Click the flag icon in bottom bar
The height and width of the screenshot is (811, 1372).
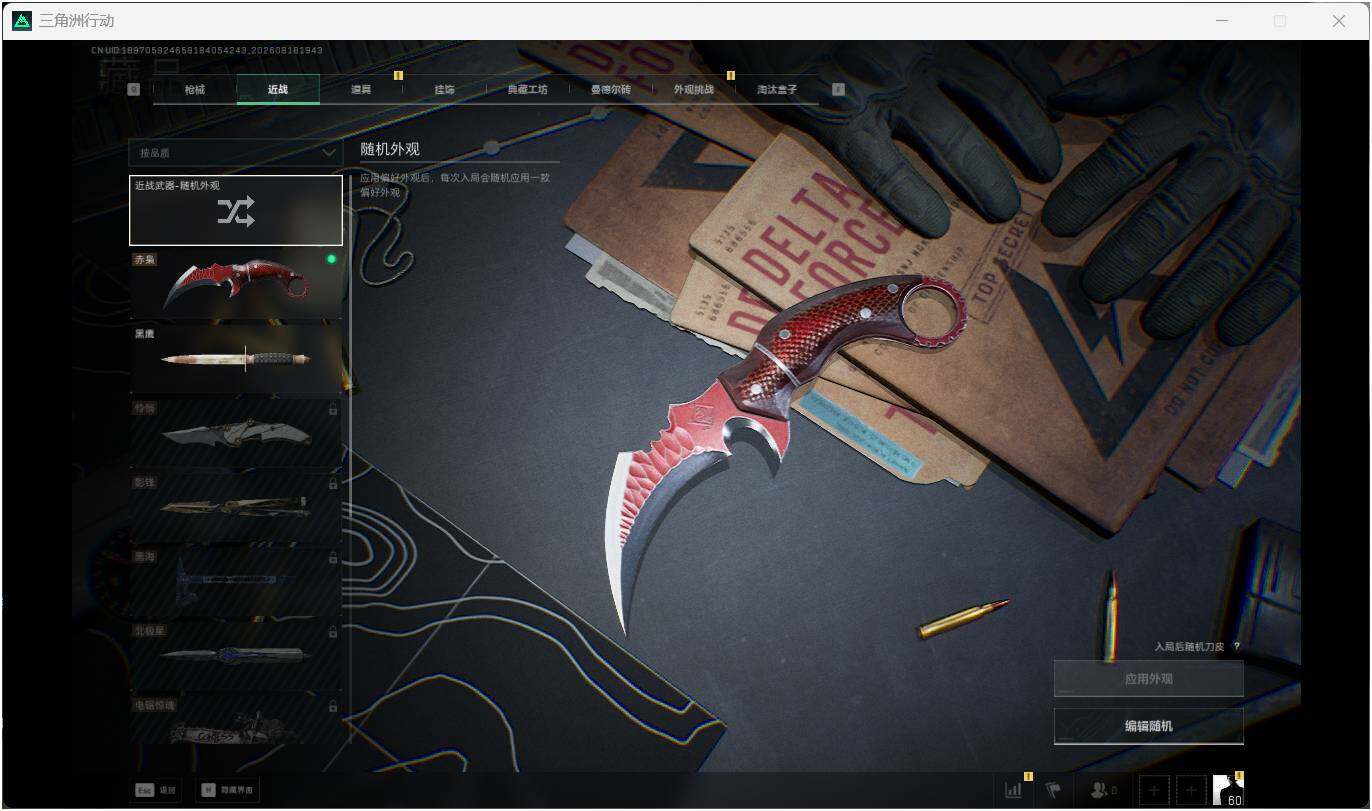1053,790
